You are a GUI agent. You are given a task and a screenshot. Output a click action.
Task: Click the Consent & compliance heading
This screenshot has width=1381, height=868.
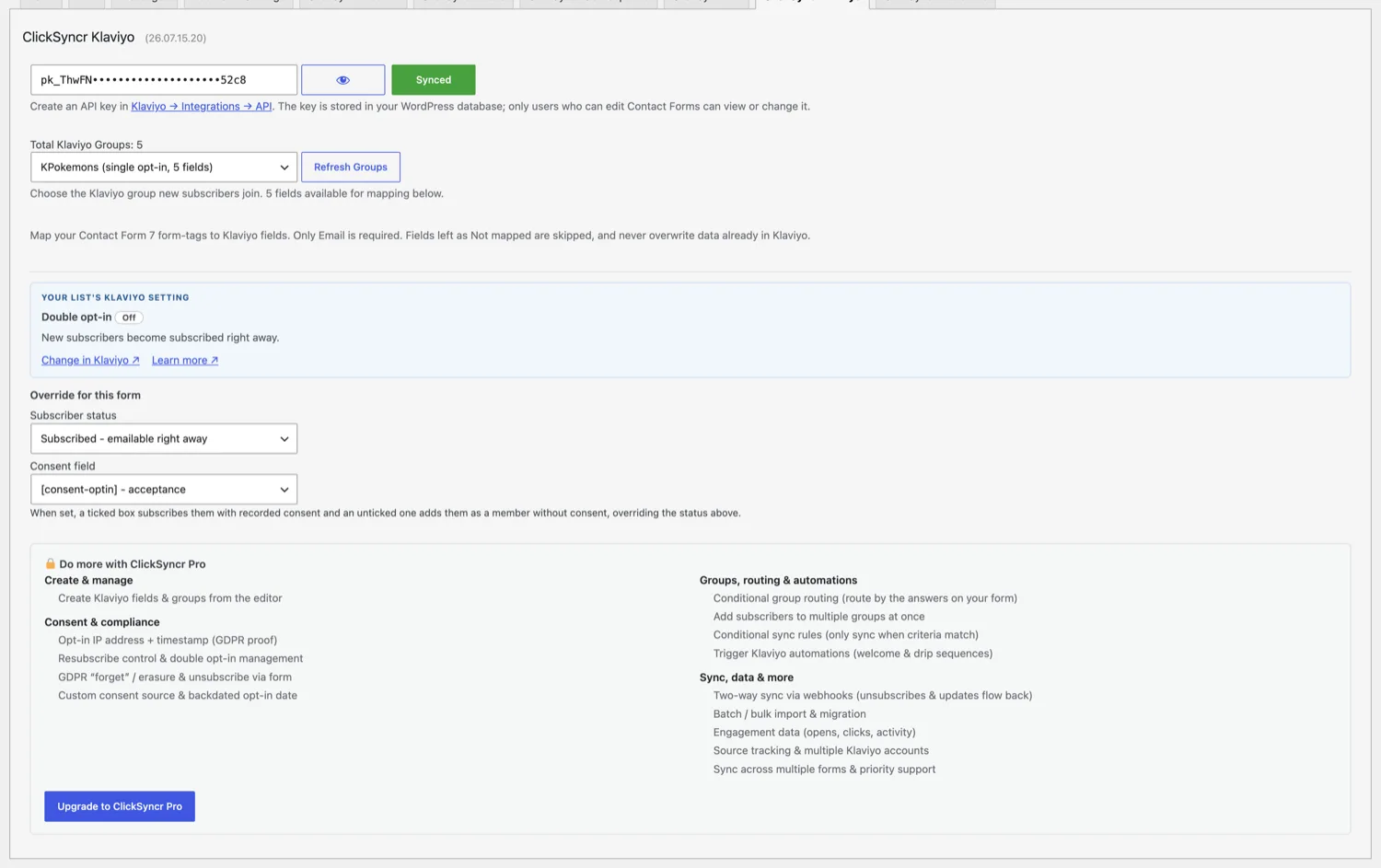click(x=102, y=622)
